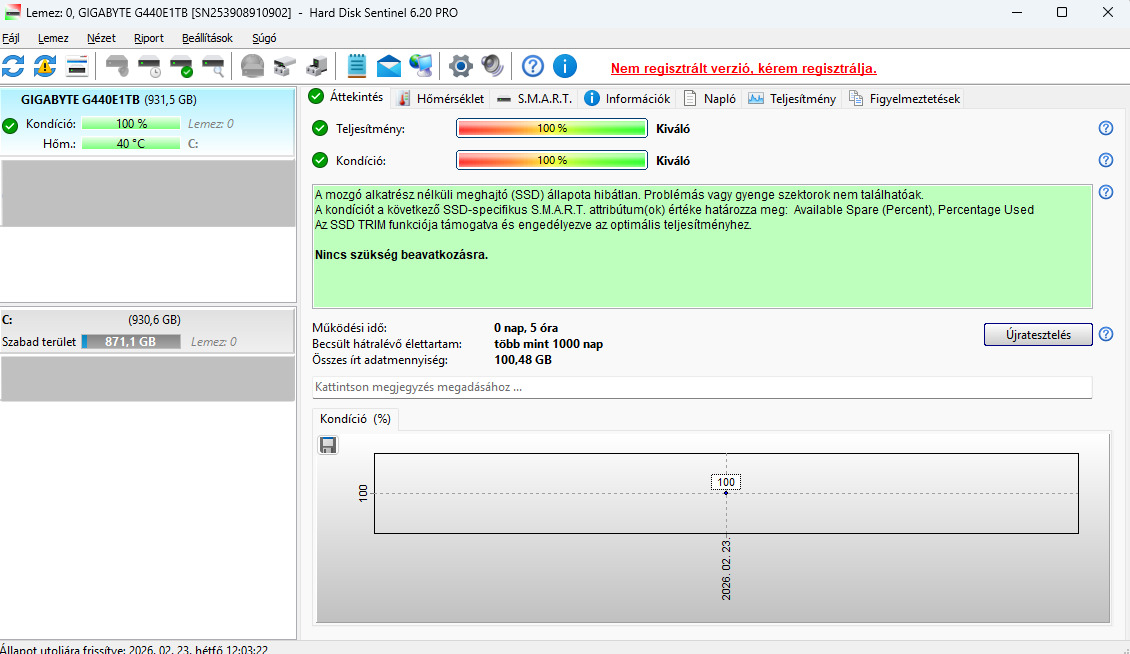The width and height of the screenshot is (1130, 654).
Task: Open the Lemez menu
Action: tap(53, 38)
